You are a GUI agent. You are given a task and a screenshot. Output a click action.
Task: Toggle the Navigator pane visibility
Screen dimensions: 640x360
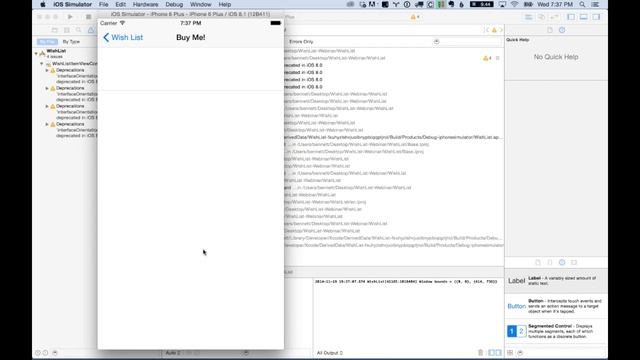(571, 17)
